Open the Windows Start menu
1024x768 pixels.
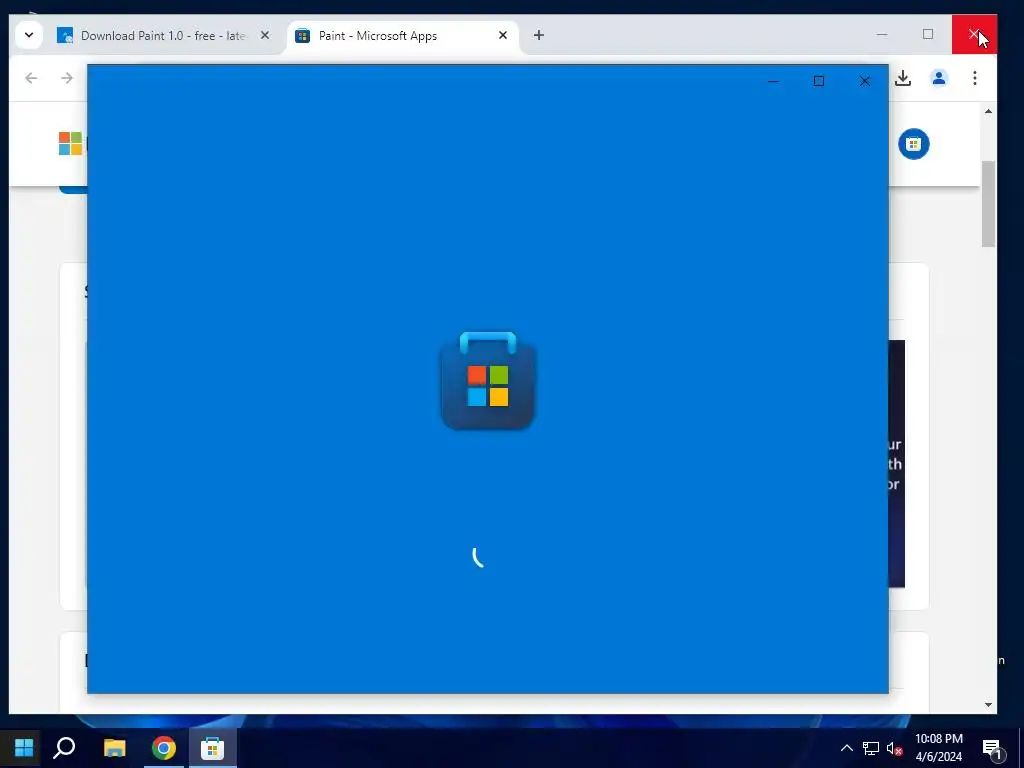(24, 747)
